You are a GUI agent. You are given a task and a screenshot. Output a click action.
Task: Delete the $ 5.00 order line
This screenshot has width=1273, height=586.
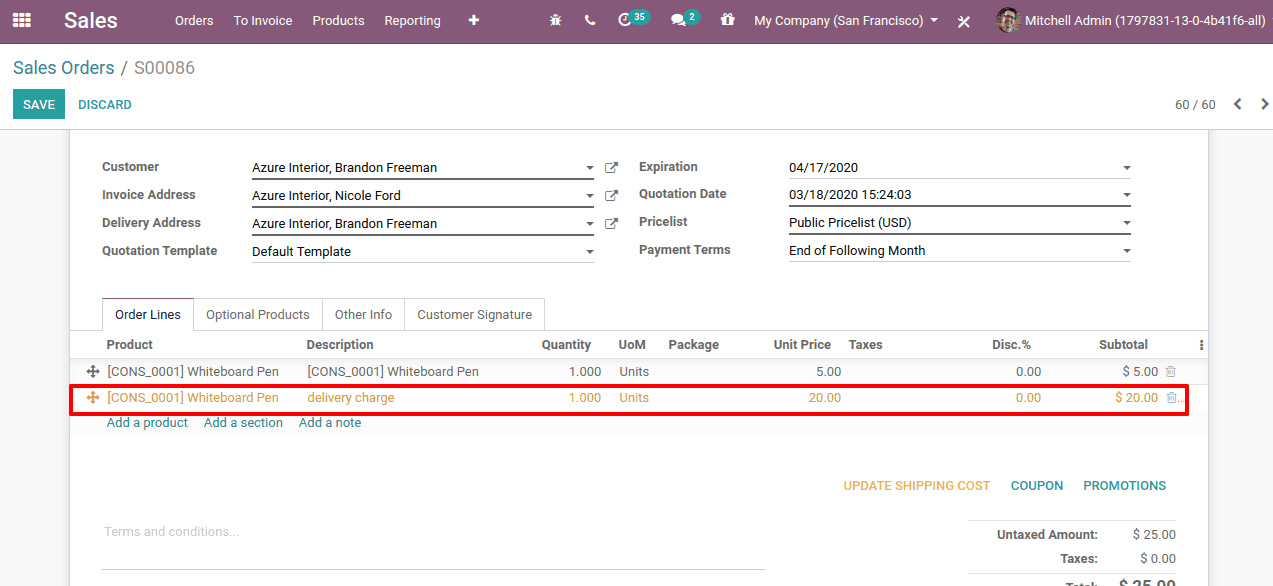[1171, 371]
